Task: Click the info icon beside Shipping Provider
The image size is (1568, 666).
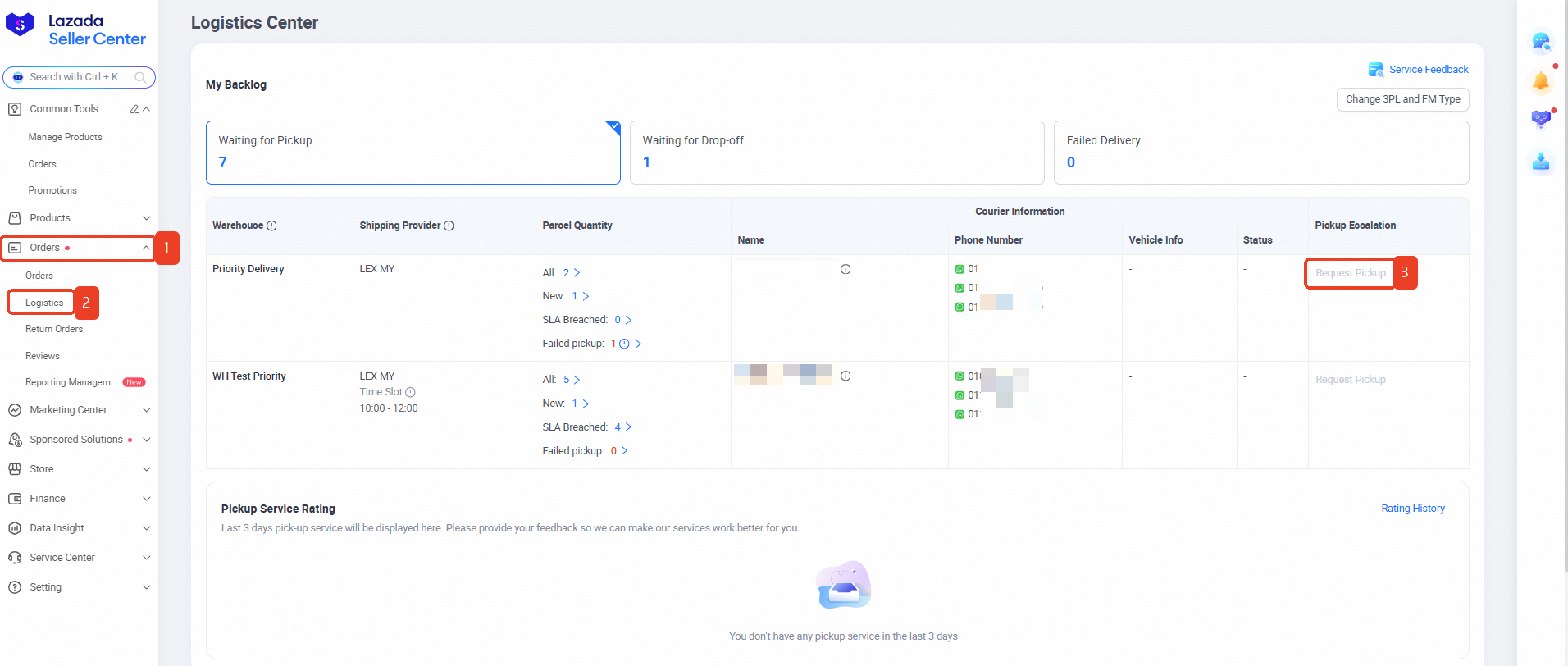Action: pos(449,226)
